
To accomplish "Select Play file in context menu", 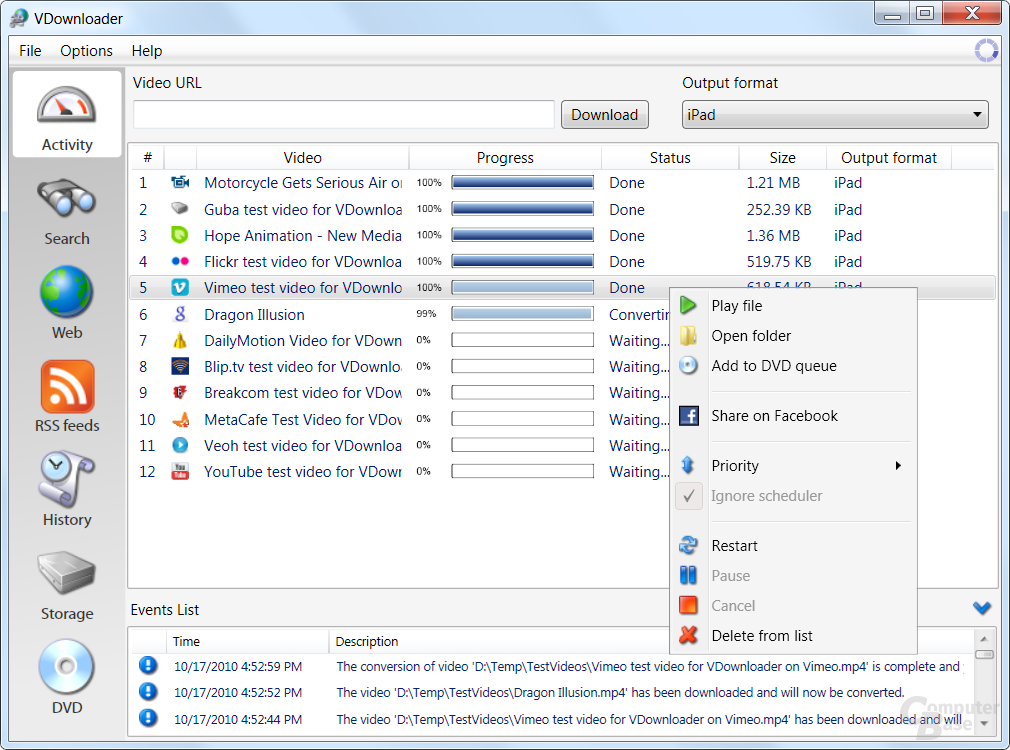I will pyautogui.click(x=736, y=306).
